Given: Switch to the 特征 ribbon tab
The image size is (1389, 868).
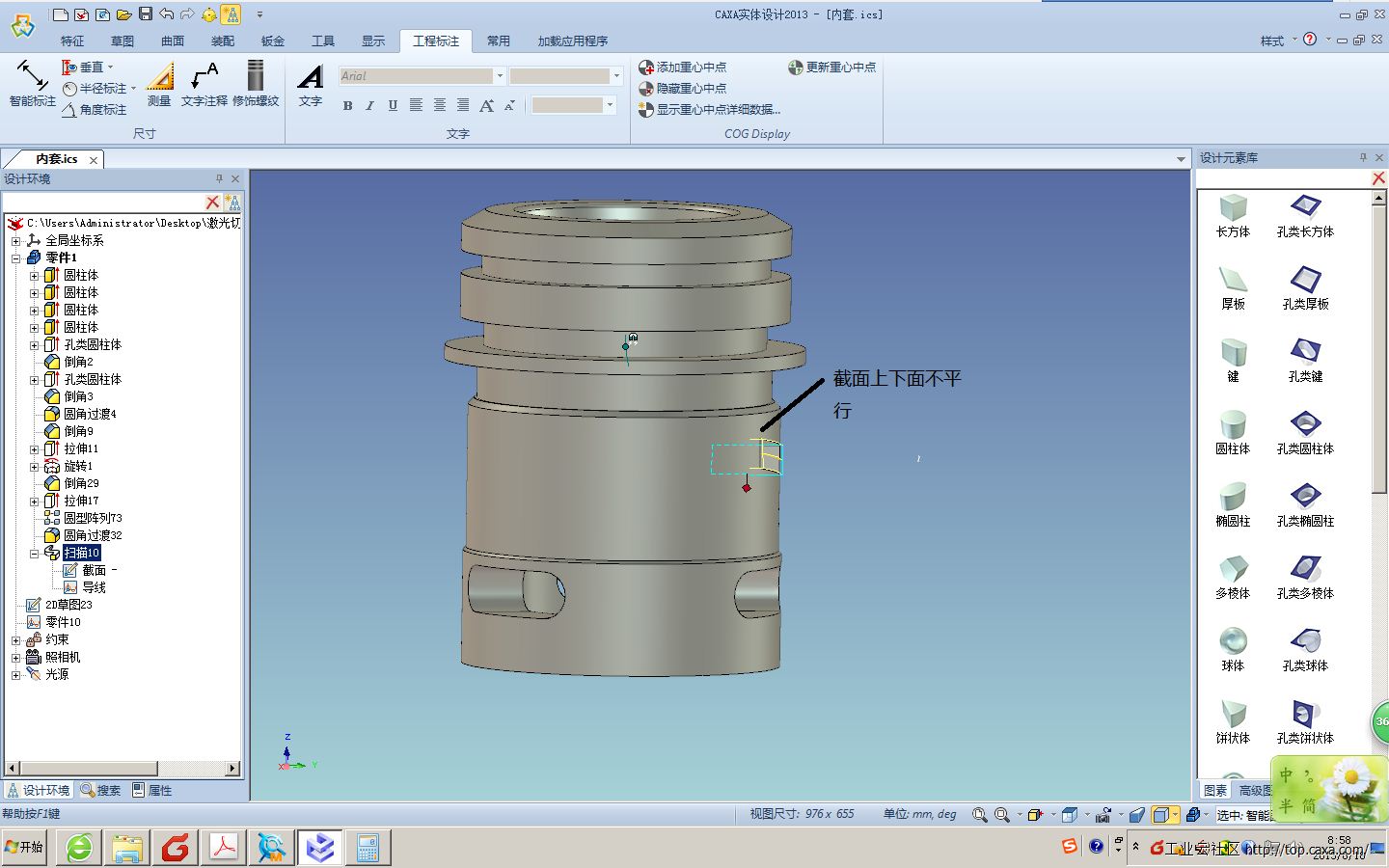Looking at the screenshot, I should click(72, 41).
